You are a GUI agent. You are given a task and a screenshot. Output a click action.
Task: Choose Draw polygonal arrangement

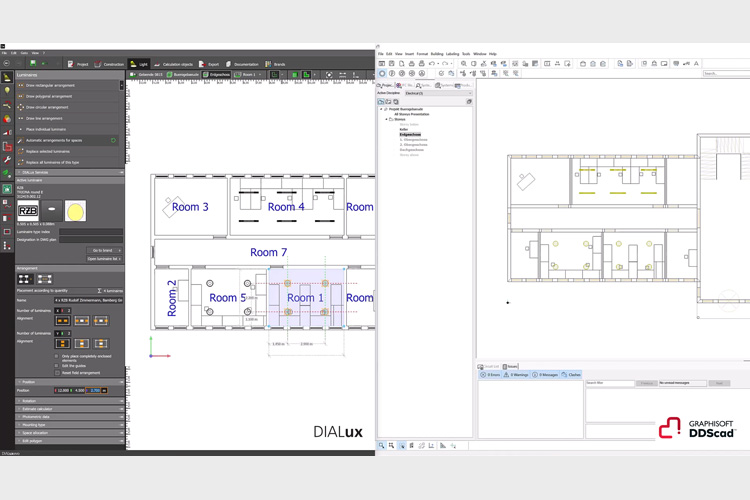(x=68, y=96)
